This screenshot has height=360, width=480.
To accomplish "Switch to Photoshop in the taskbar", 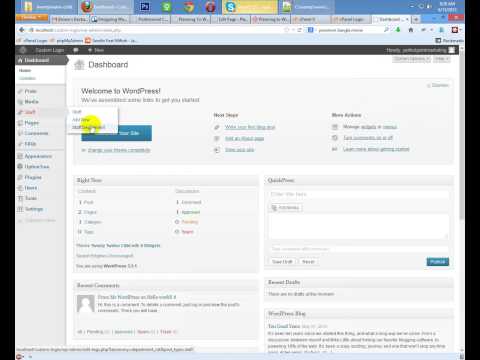I will click(145, 7).
